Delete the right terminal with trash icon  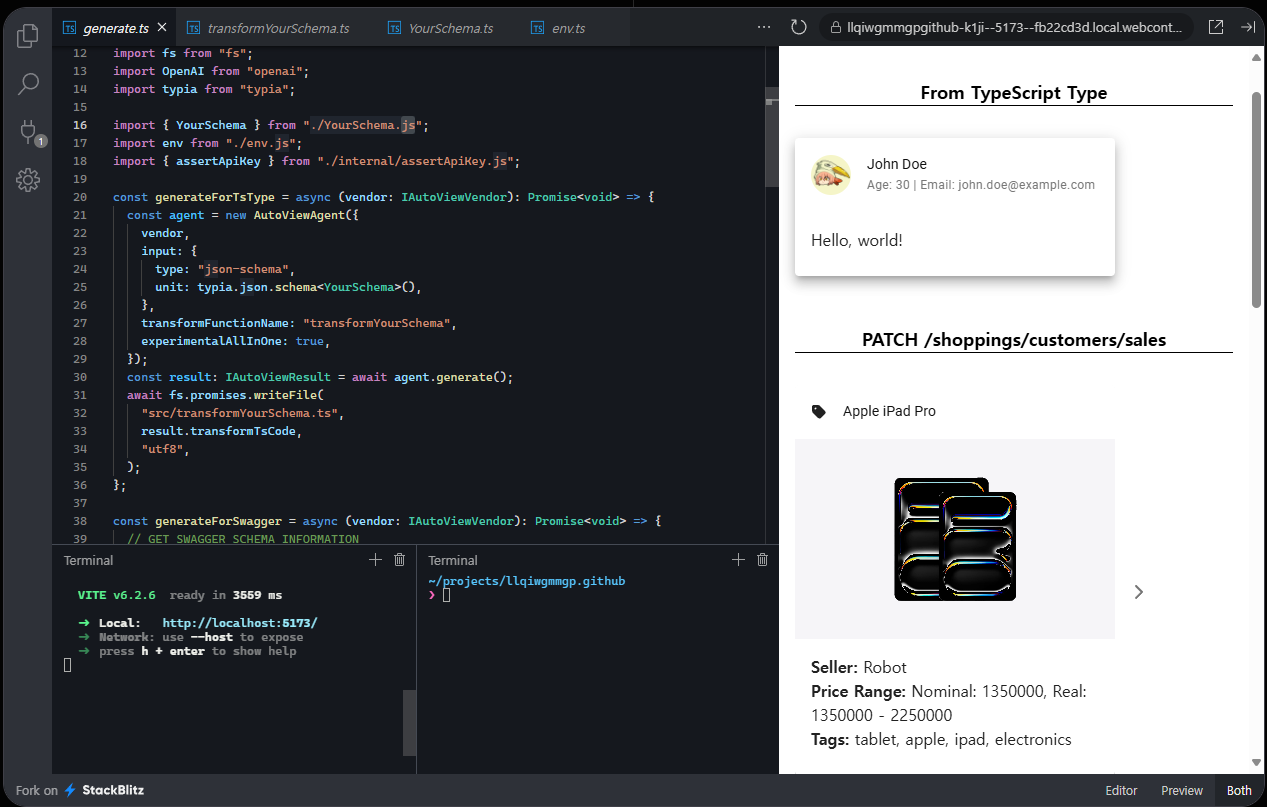coord(763,560)
